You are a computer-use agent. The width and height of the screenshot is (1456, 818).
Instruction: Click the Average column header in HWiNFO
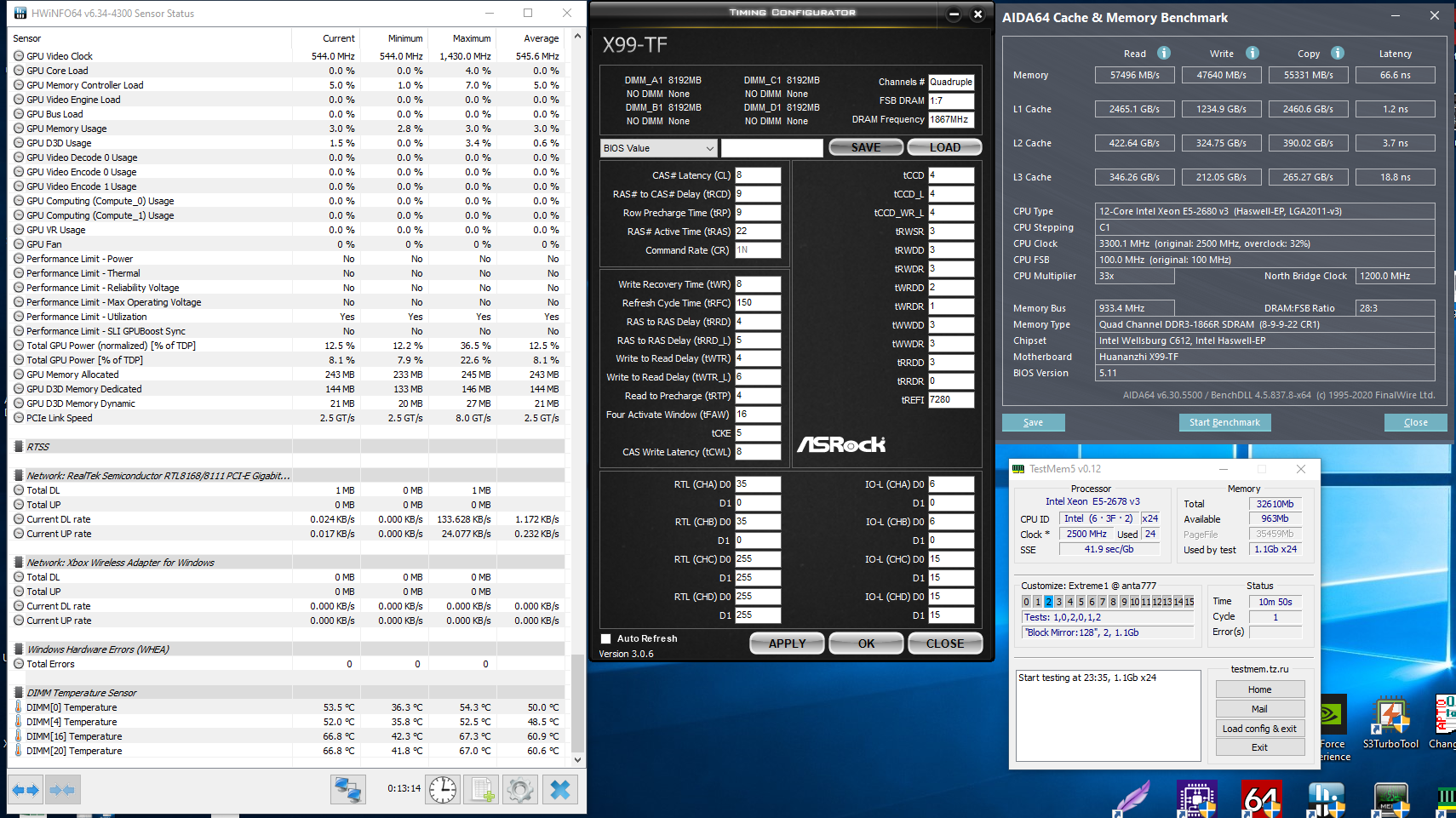530,38
